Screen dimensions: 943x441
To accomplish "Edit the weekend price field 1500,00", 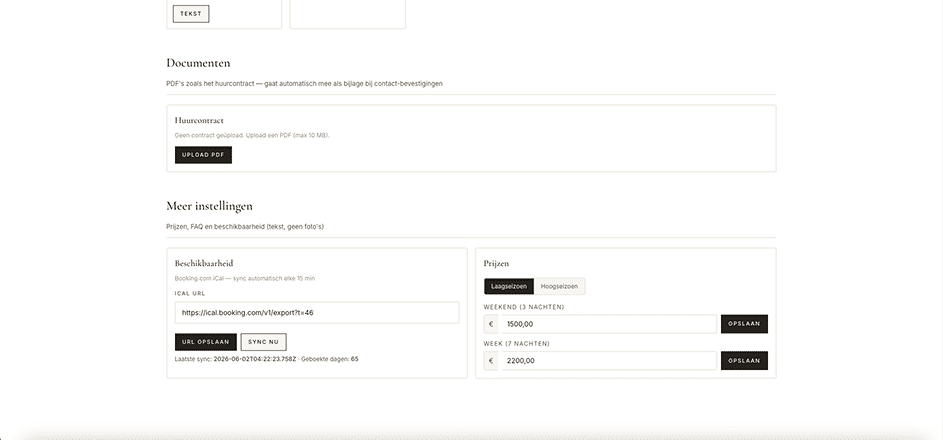I will (609, 324).
